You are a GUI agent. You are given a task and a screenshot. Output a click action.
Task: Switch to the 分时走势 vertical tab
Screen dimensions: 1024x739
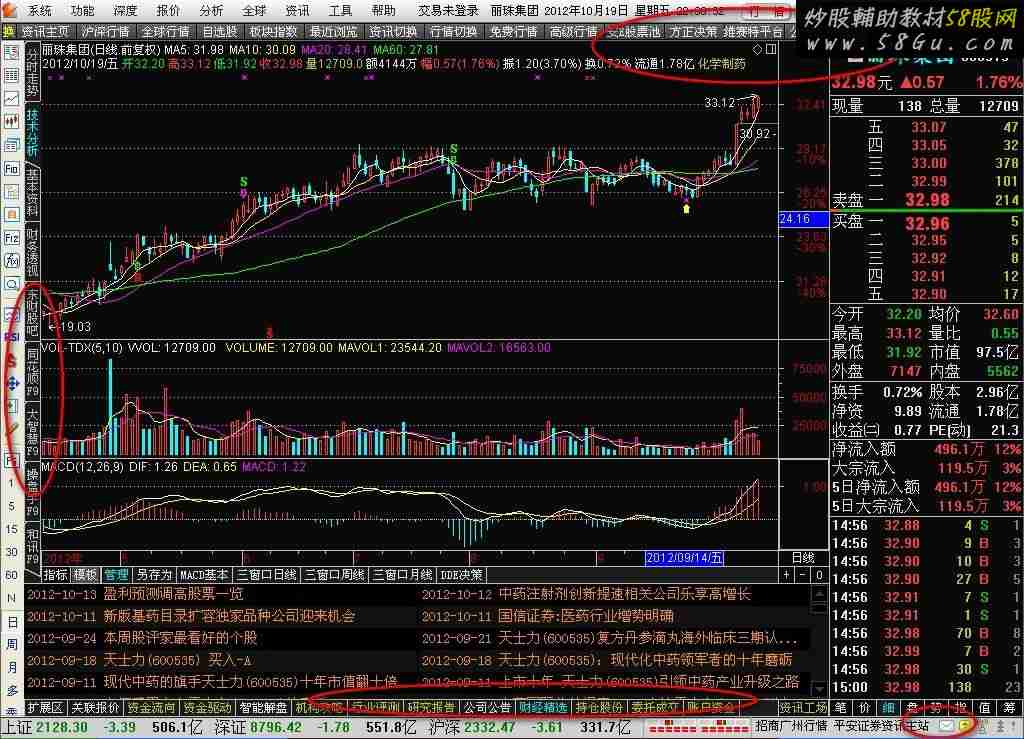click(x=33, y=73)
